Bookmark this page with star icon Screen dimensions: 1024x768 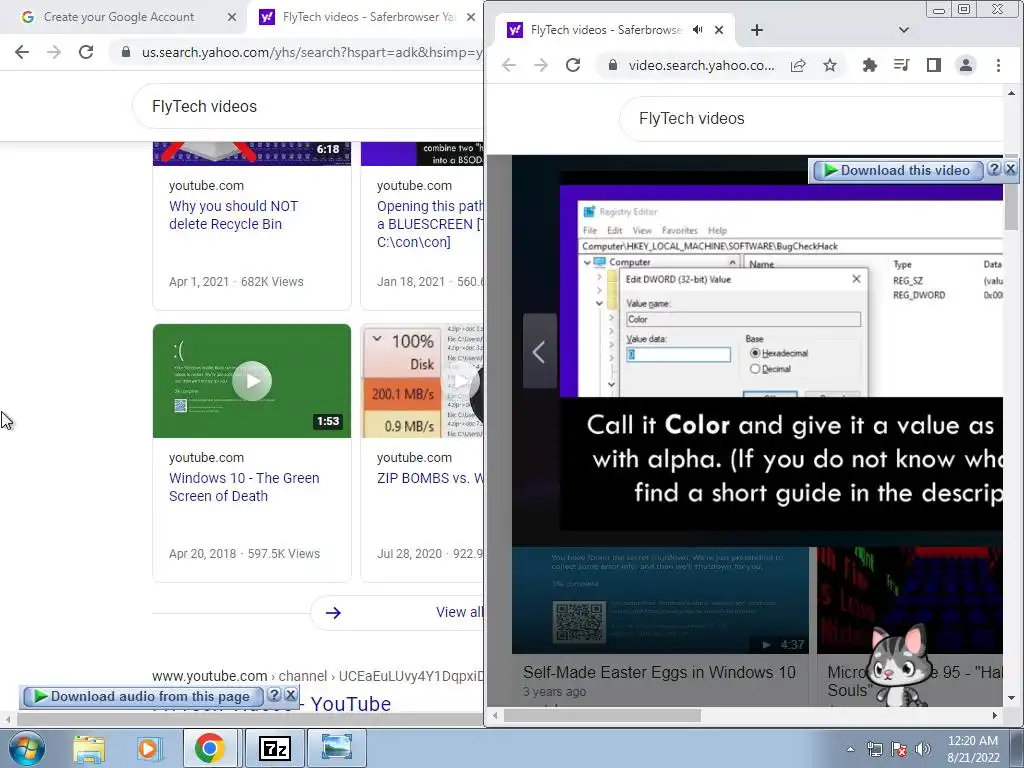829,65
